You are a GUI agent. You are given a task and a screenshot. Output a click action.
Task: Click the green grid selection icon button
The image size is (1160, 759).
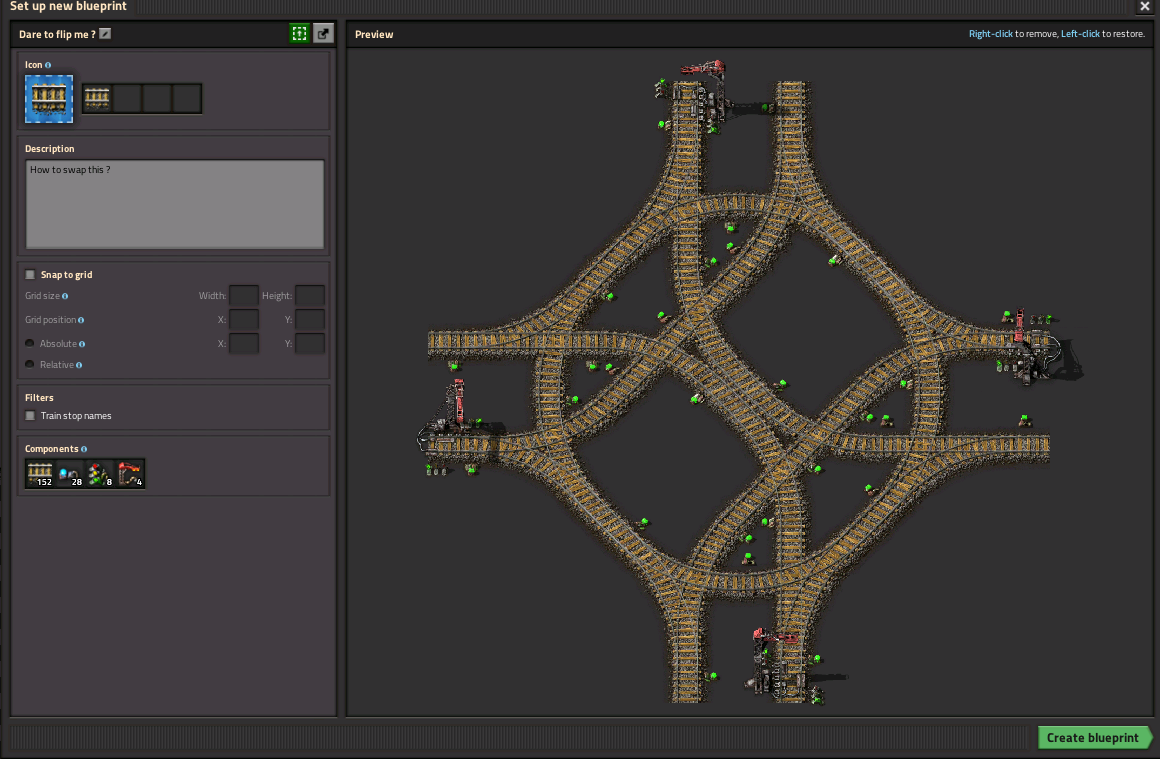coord(299,33)
